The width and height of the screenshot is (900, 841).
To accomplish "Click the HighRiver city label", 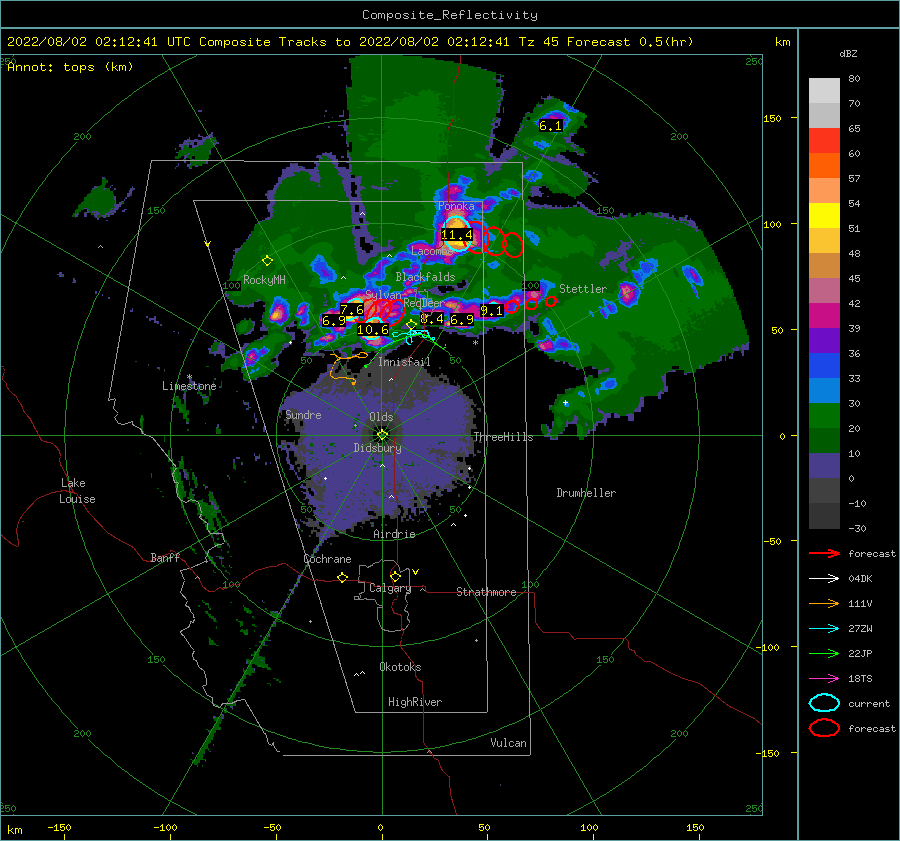I will coord(415,702).
